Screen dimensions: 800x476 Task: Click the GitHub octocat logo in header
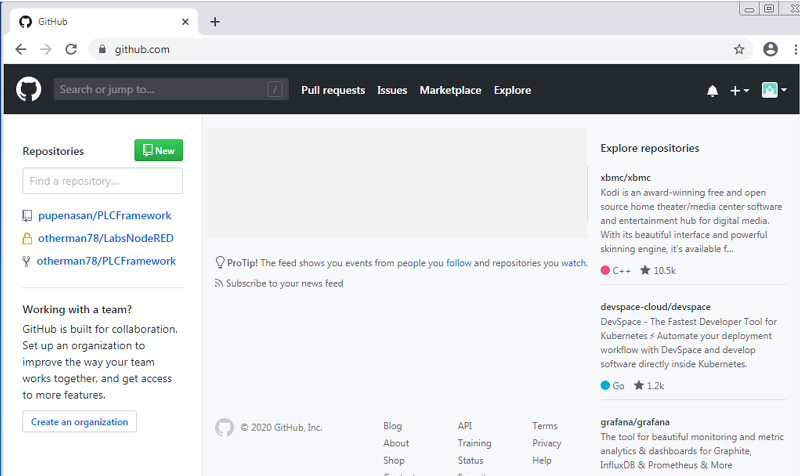click(29, 89)
